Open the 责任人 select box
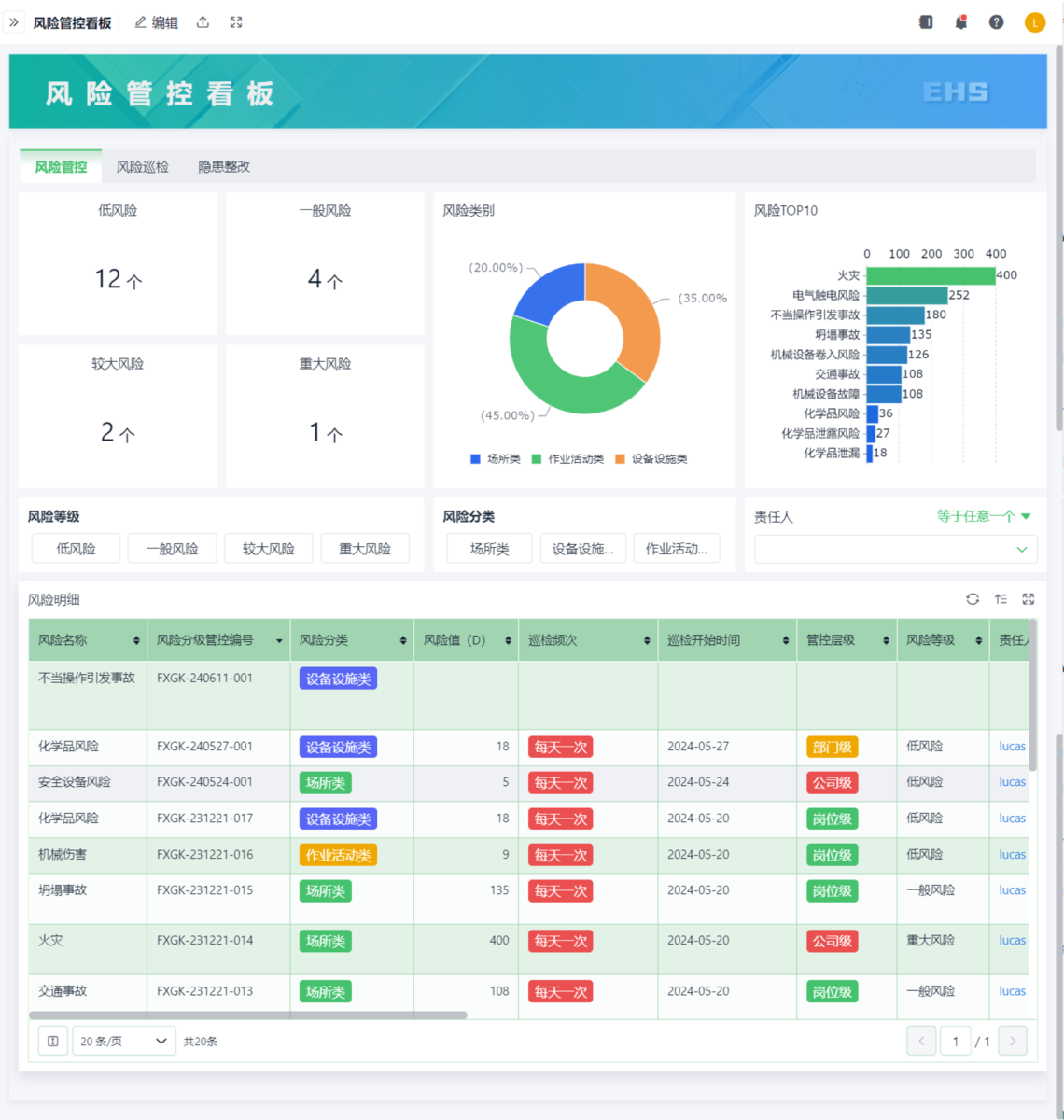Screen dimensions: 1064x1120 coord(895,549)
